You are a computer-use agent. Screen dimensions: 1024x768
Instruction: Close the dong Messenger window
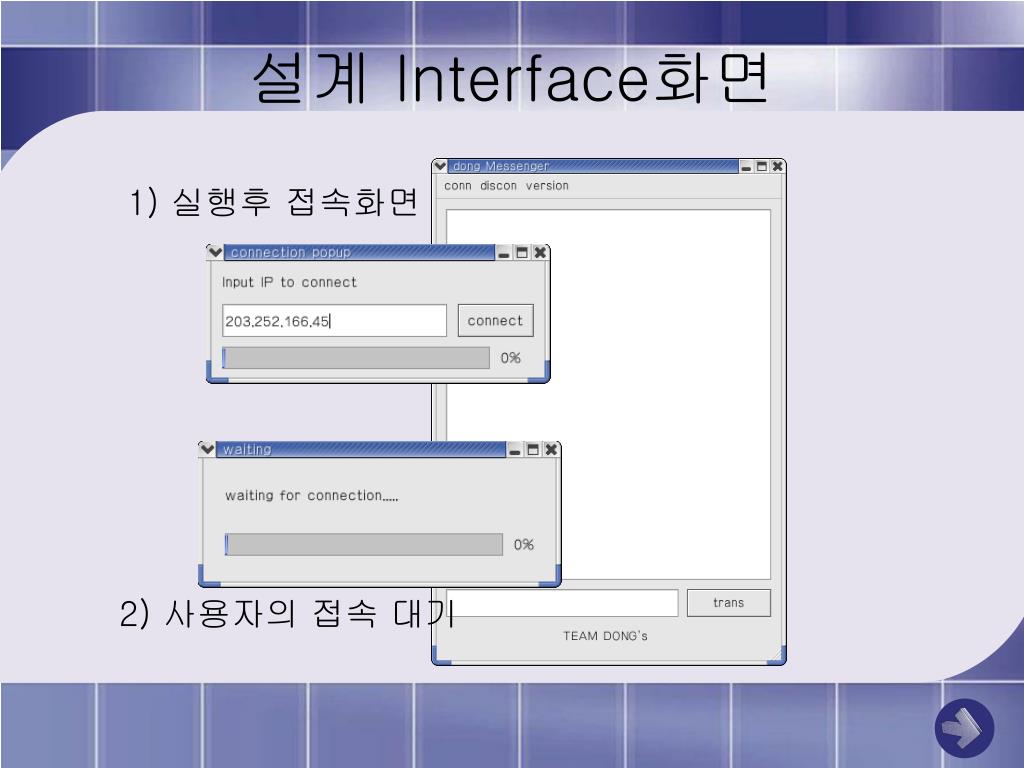tap(777, 167)
